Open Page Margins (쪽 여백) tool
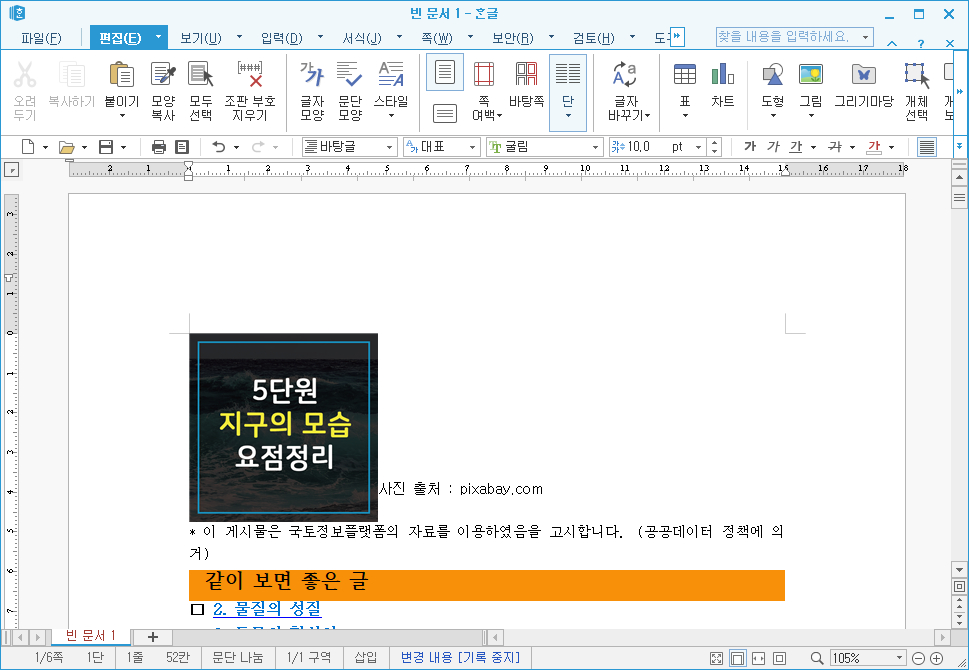Viewport: 969px width, 670px height. click(x=484, y=90)
